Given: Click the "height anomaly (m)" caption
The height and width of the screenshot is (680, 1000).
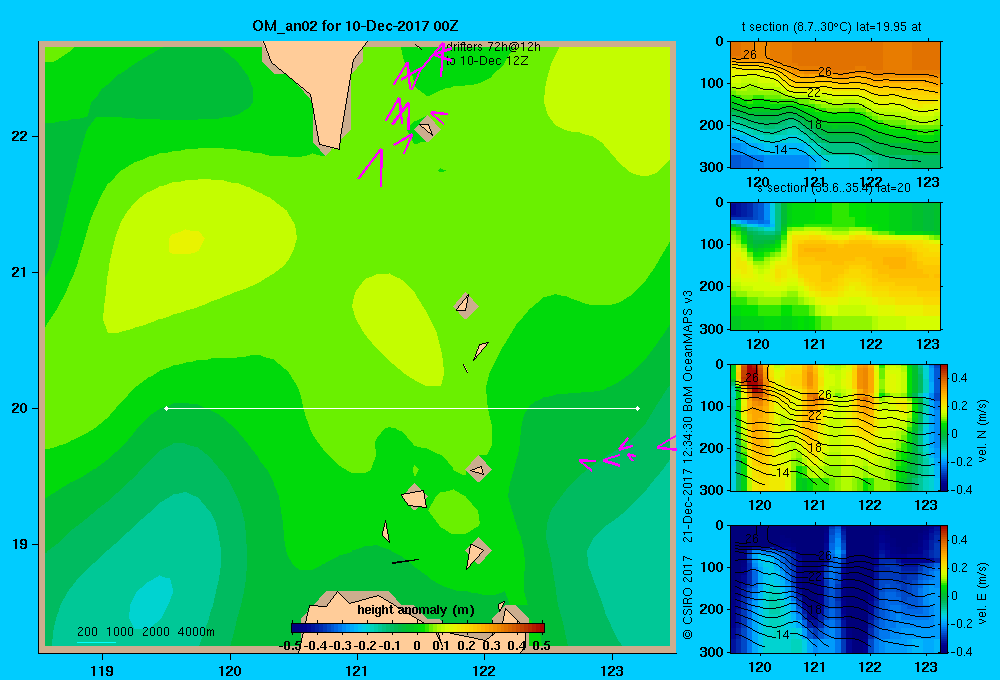Looking at the screenshot, I should point(416,610).
